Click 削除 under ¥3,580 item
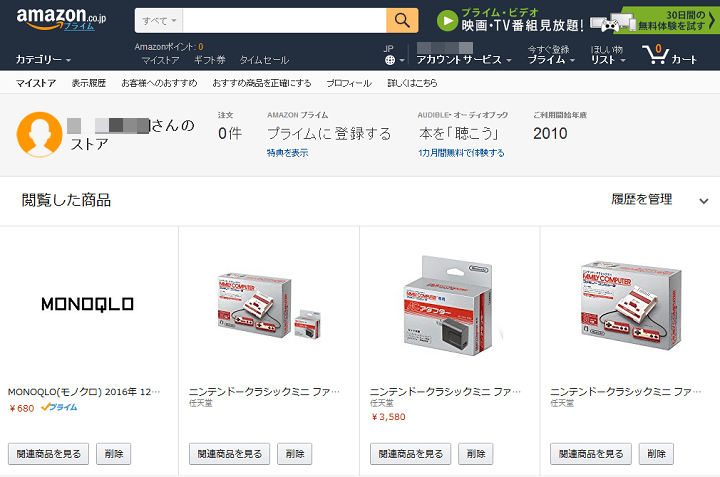Viewport: 720px width, 477px height. tap(476, 454)
